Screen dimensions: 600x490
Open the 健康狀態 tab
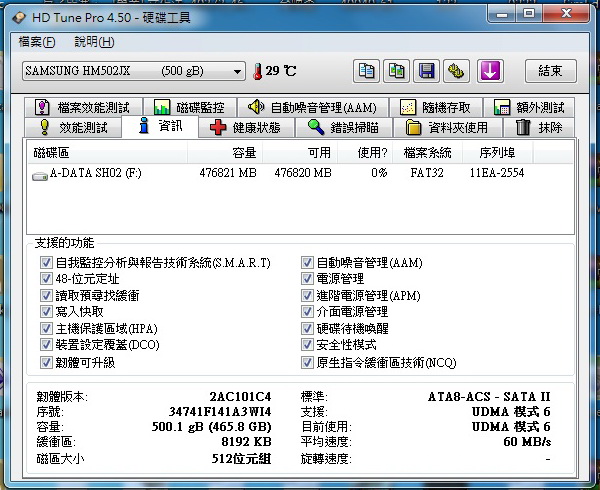click(x=246, y=127)
